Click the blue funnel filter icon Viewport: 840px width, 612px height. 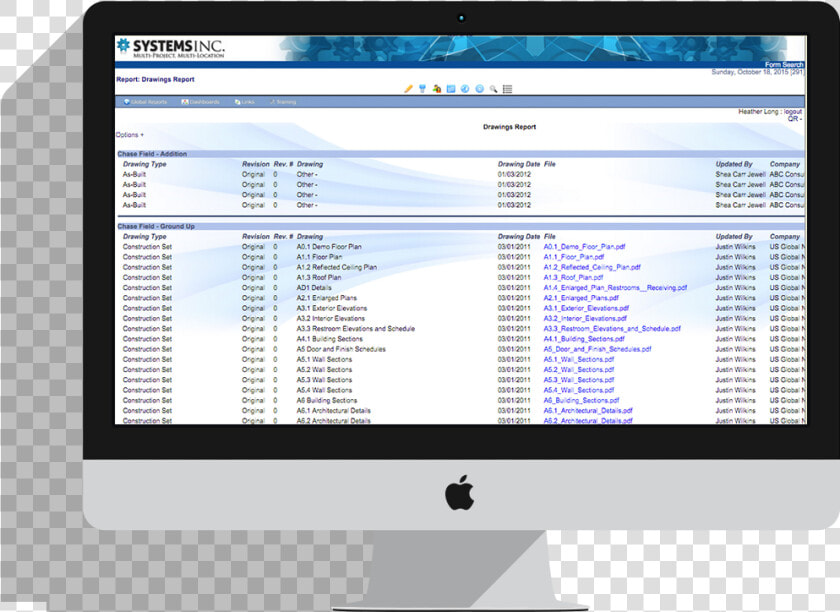coord(423,89)
